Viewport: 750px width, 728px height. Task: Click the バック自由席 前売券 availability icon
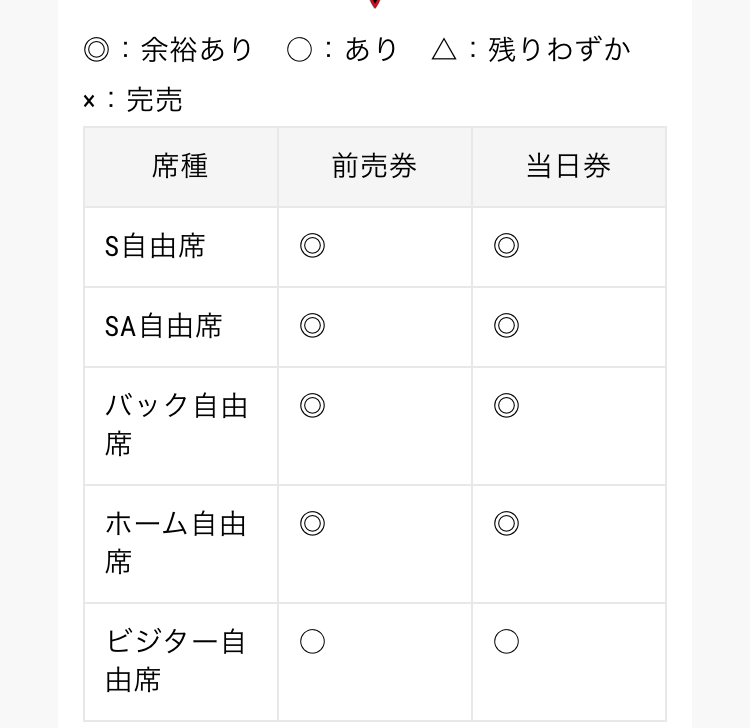(x=312, y=405)
